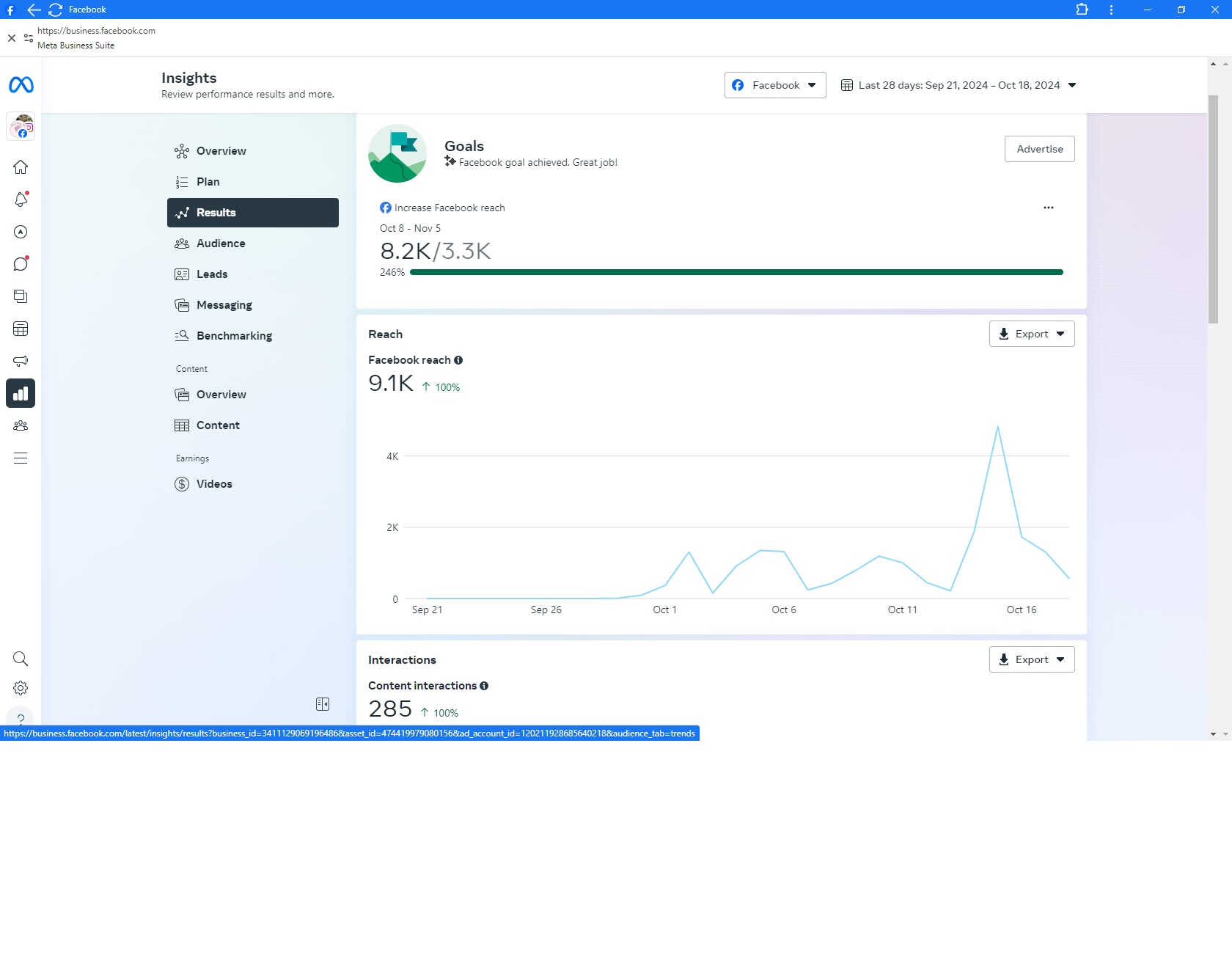Click the Goals flag illustration
Viewport: 1232px width, 955px height.
click(x=397, y=153)
